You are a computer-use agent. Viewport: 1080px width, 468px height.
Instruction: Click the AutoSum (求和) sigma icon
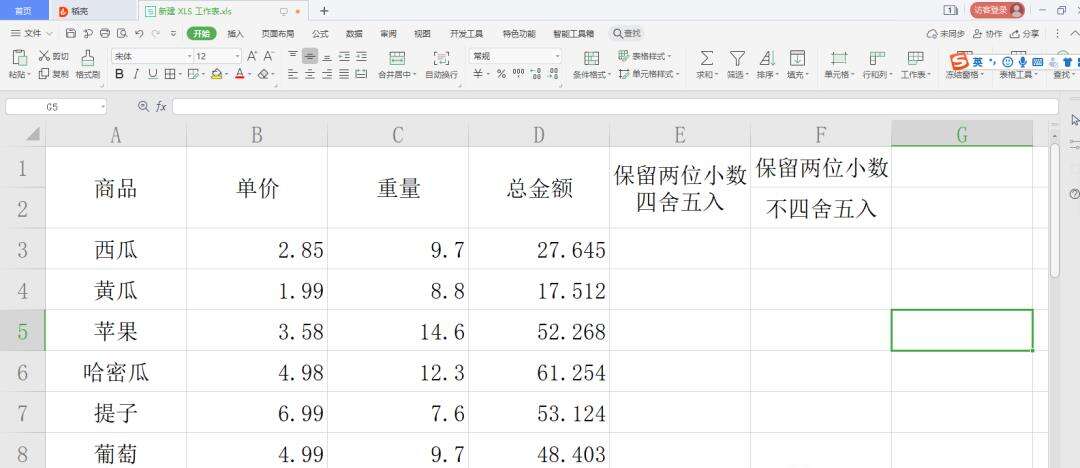coord(707,57)
